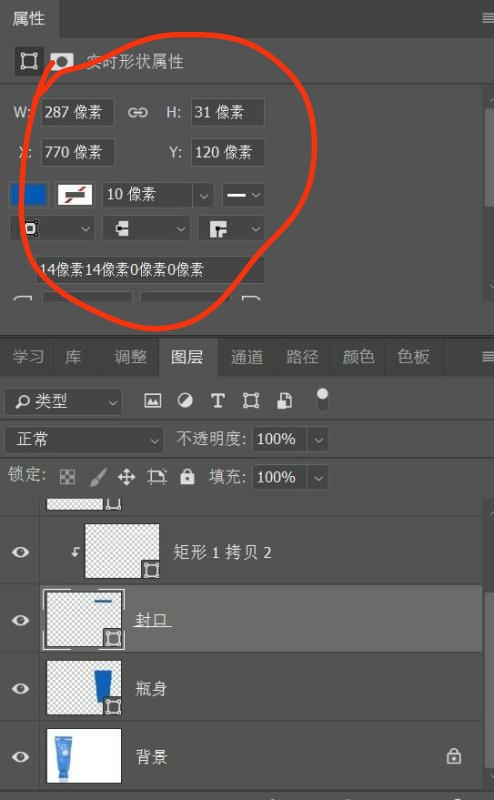The image size is (494, 800).
Task: Hide the 矩形 1 拷贝 2 layer
Action: point(20,552)
